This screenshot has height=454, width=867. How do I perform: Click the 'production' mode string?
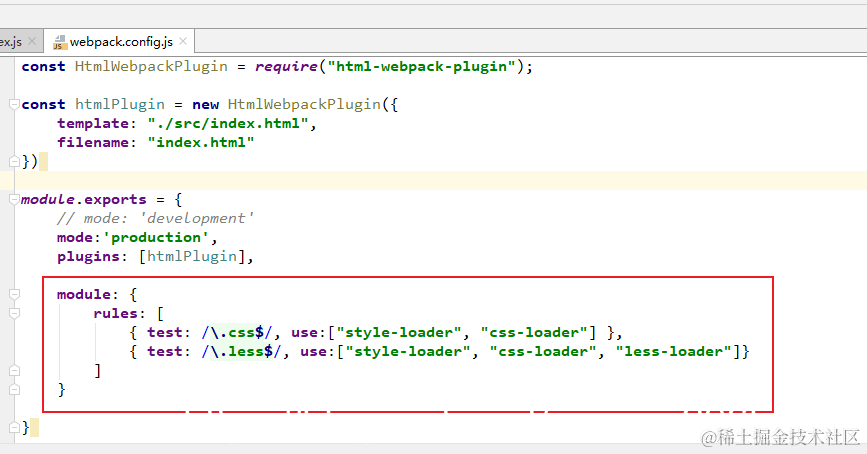pos(155,237)
